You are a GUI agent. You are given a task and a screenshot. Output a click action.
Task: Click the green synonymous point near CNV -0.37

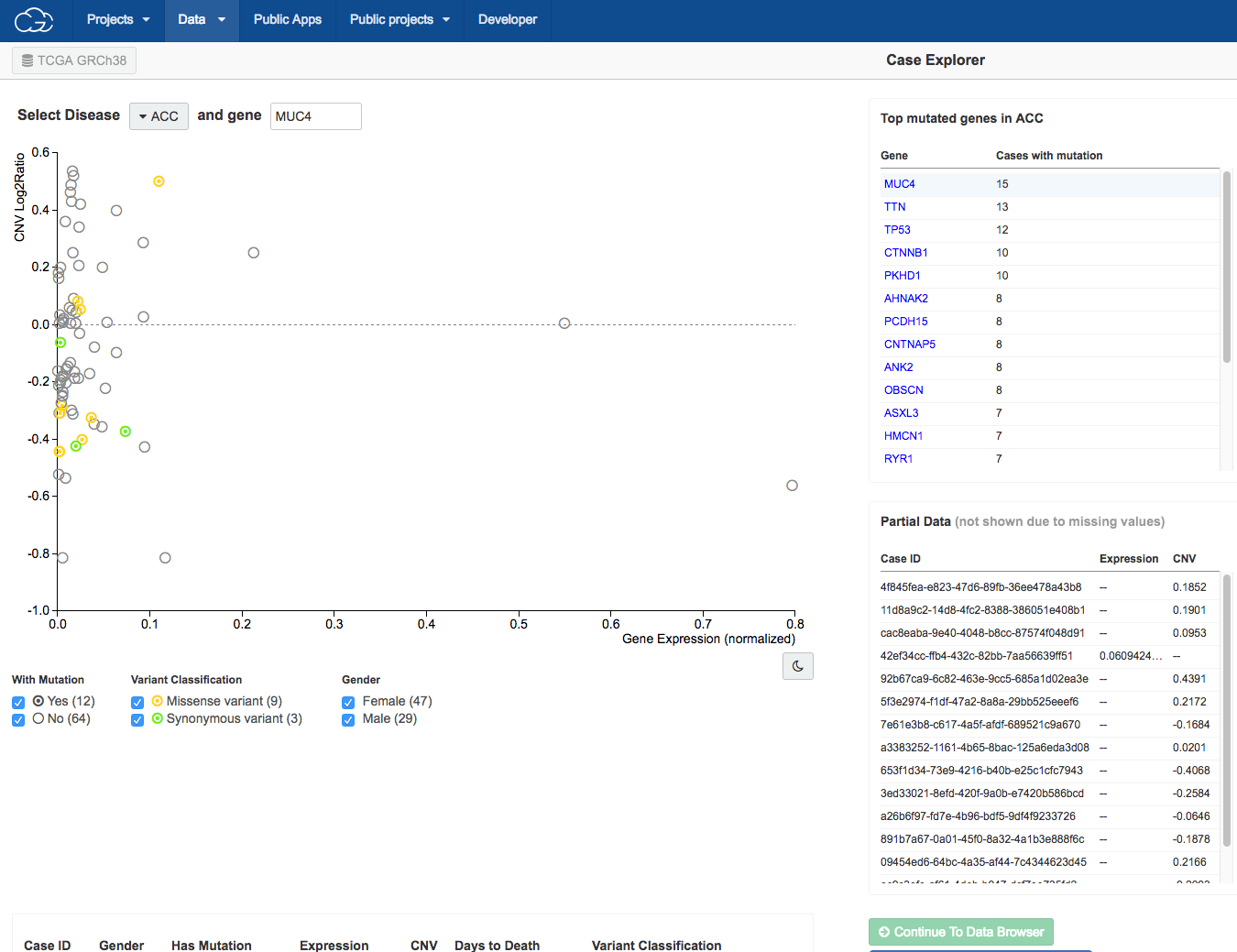pos(126,432)
